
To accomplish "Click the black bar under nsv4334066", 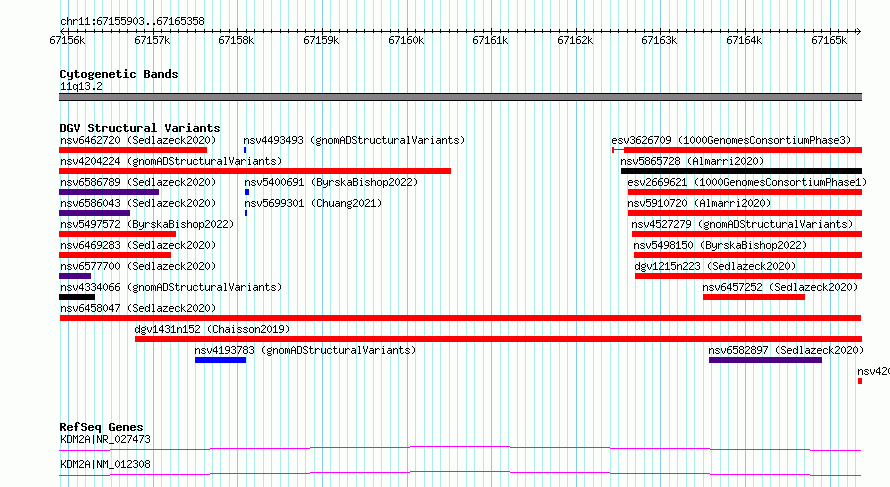I will pos(77,297).
